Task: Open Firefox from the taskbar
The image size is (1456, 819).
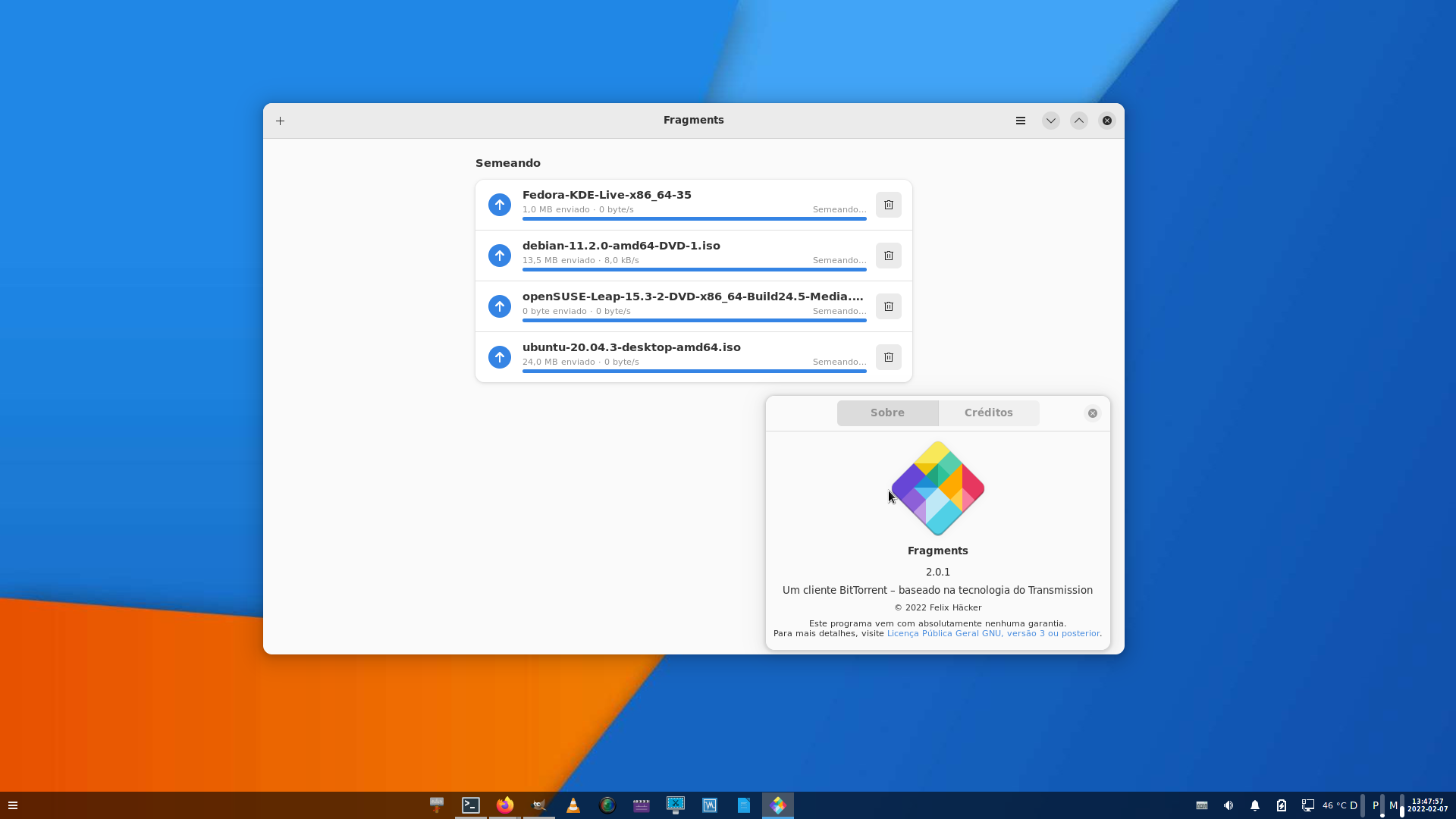Action: click(x=505, y=805)
